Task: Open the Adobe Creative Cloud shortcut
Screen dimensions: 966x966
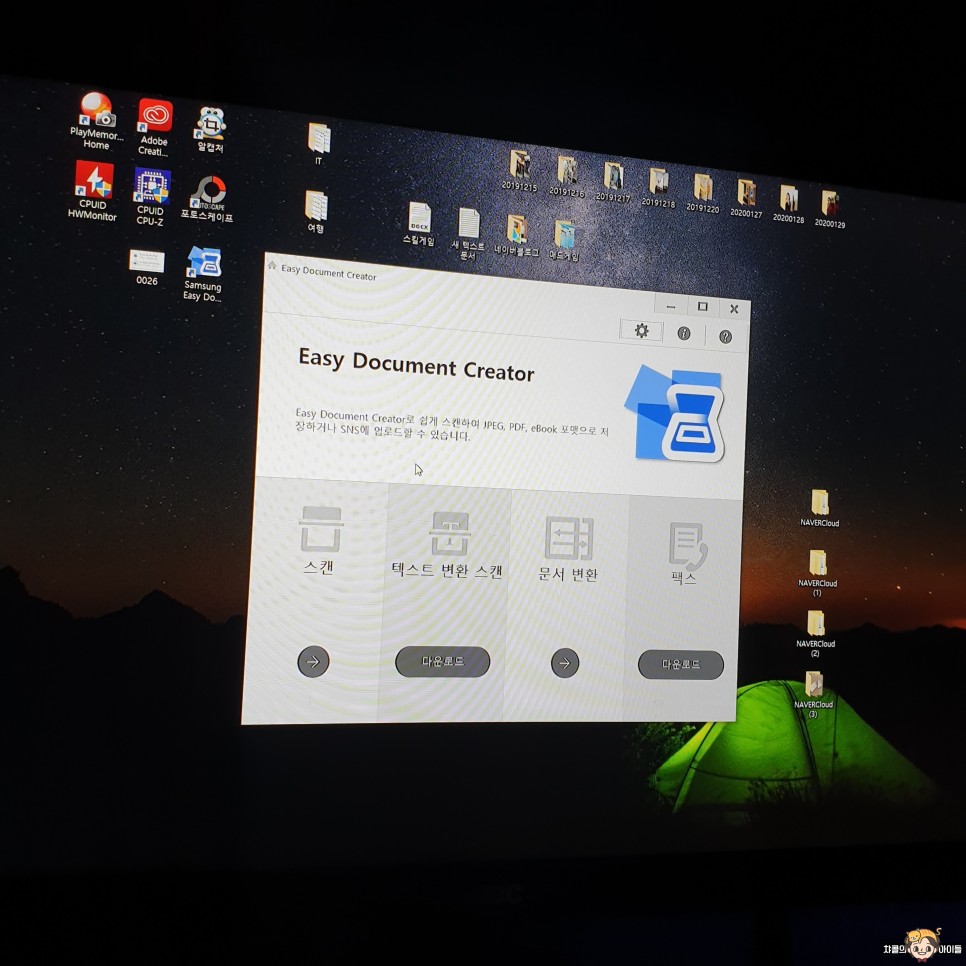Action: (155, 117)
